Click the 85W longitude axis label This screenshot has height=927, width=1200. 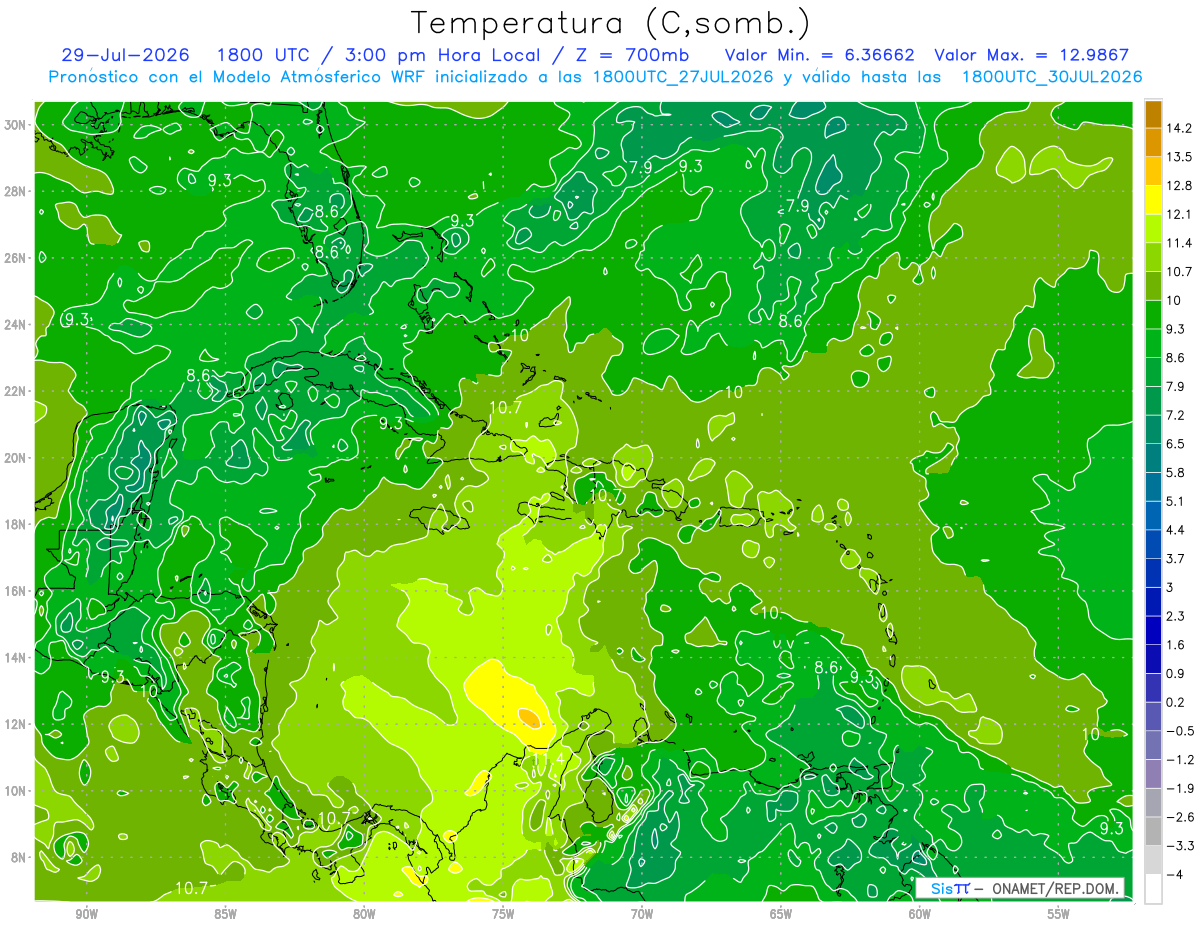[225, 913]
